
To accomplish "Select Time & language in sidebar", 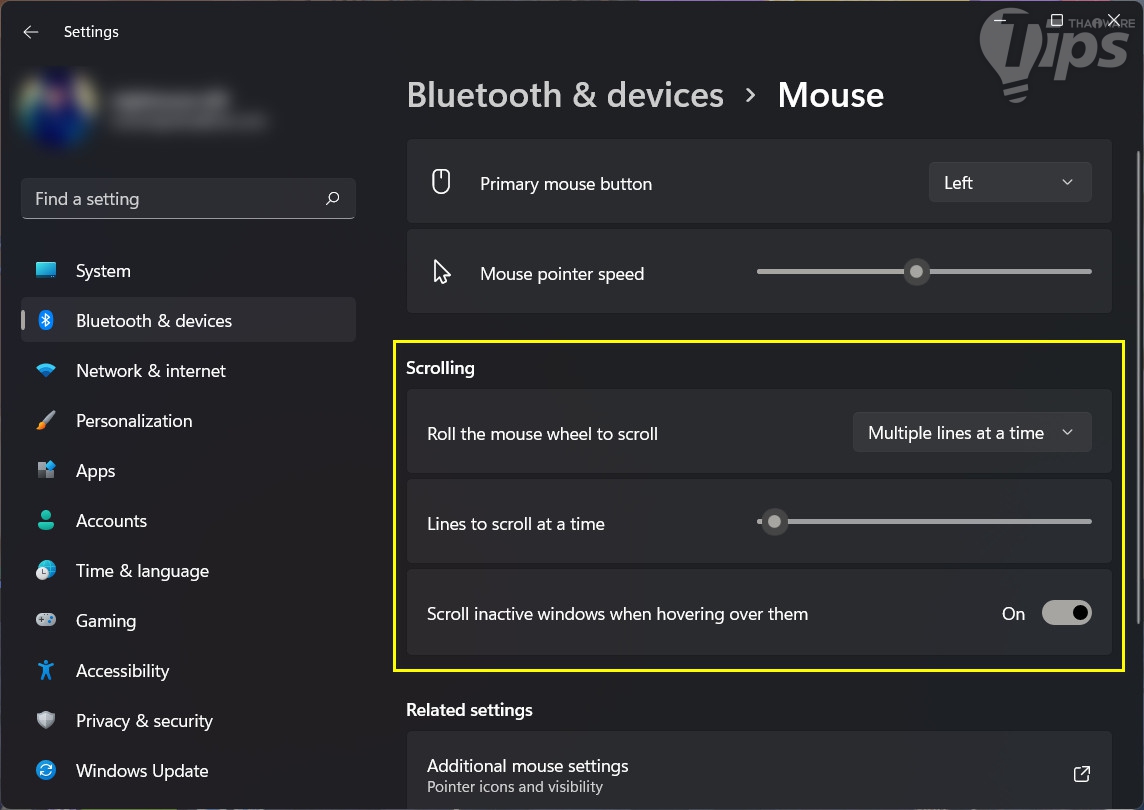I will coord(142,571).
